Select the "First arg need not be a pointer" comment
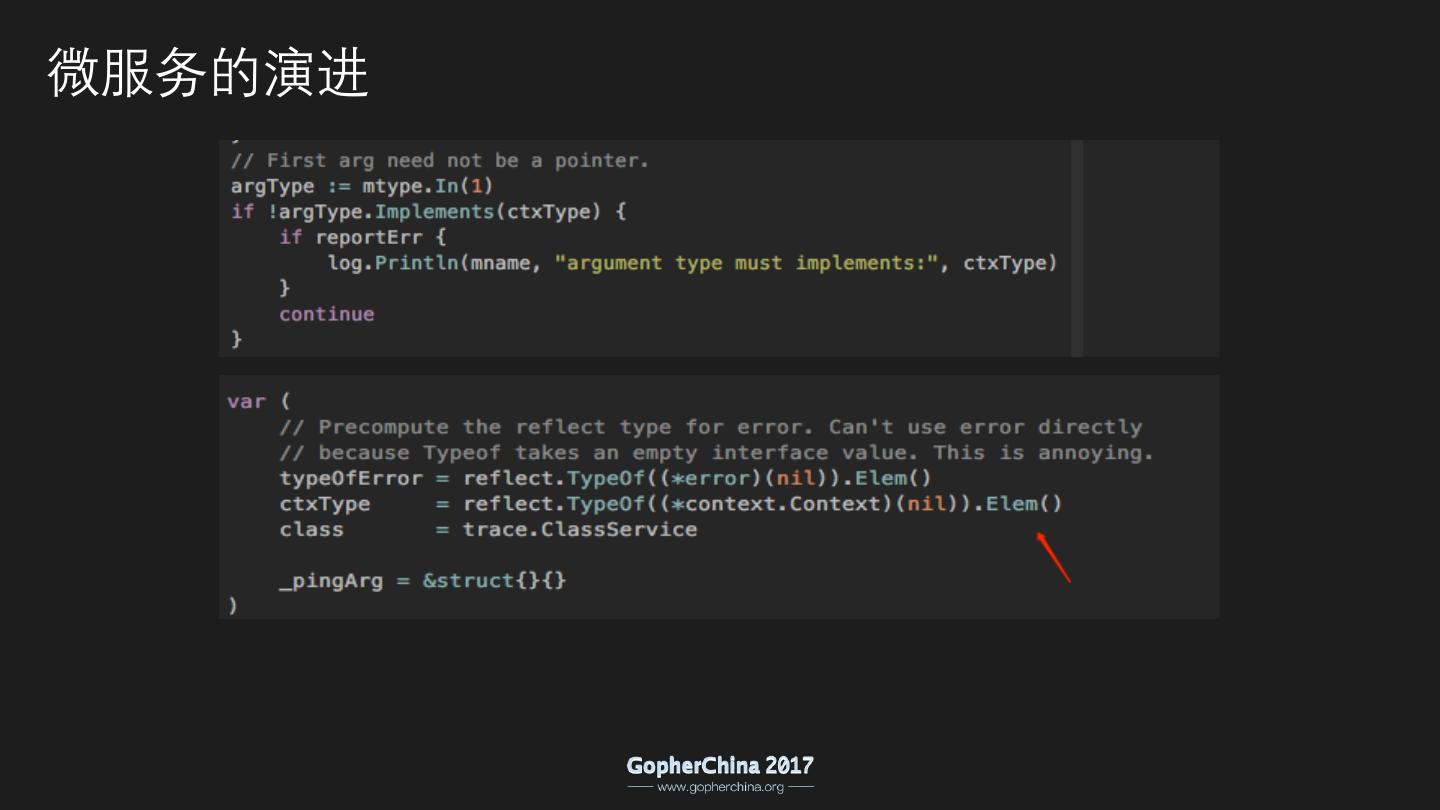Viewport: 1440px width, 810px height. point(440,160)
